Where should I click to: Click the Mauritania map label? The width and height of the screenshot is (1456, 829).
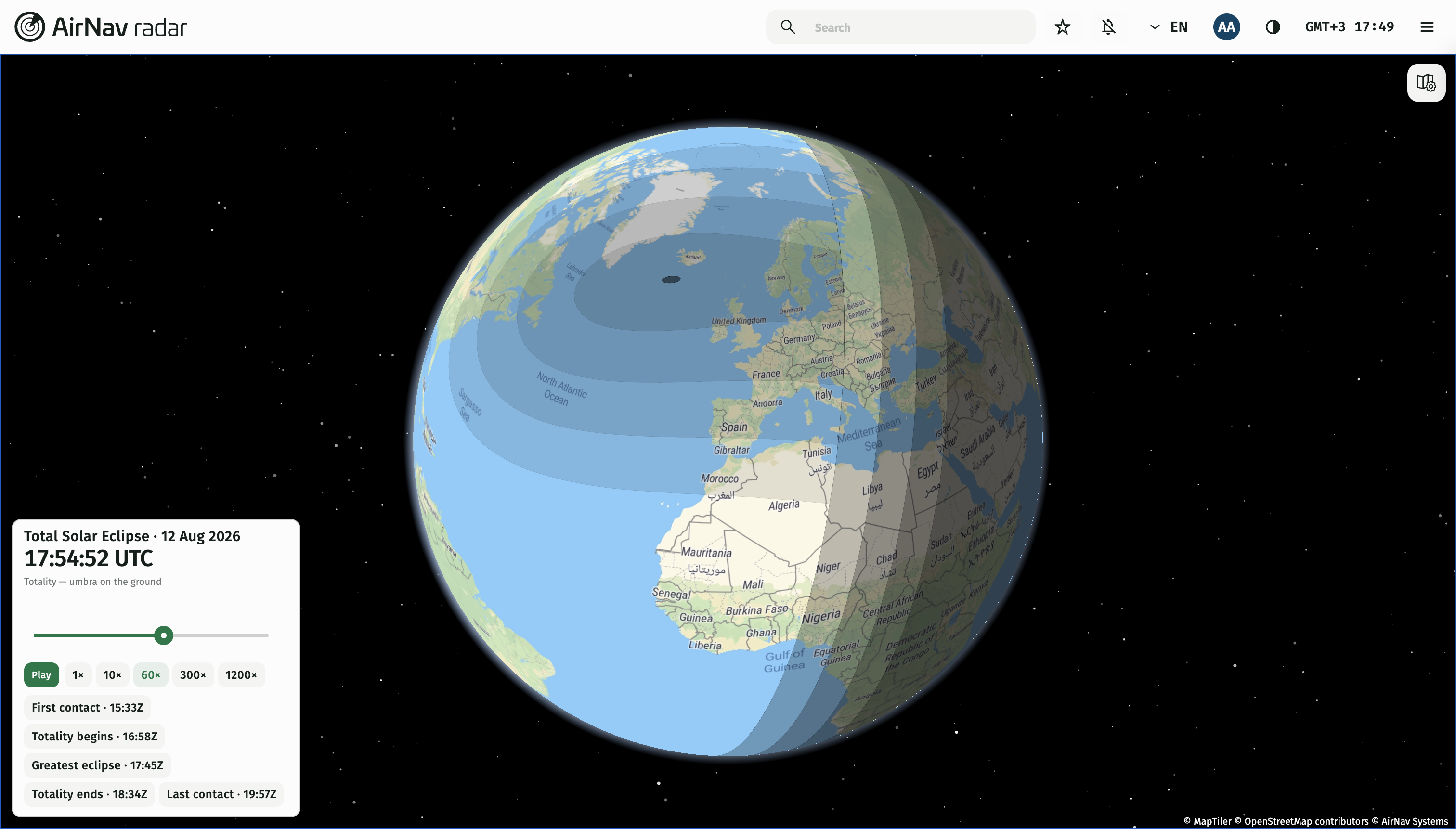tap(707, 552)
